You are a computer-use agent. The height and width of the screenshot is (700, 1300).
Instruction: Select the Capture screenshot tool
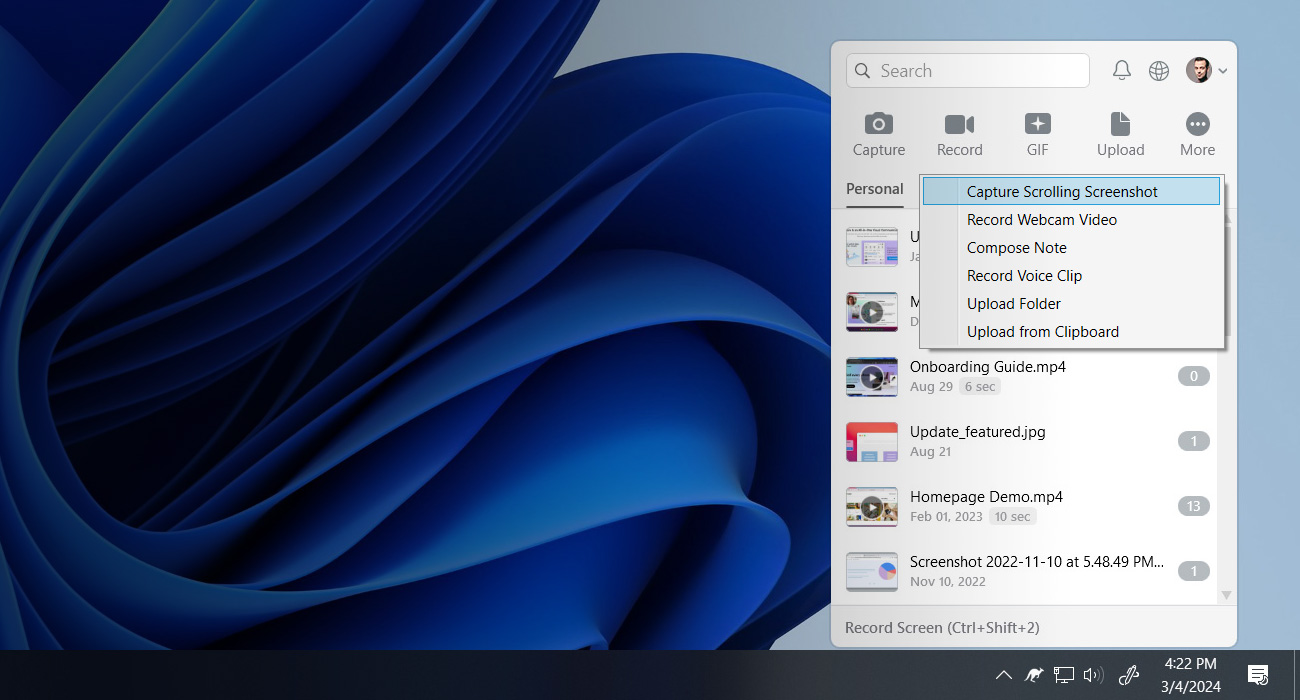pos(878,133)
